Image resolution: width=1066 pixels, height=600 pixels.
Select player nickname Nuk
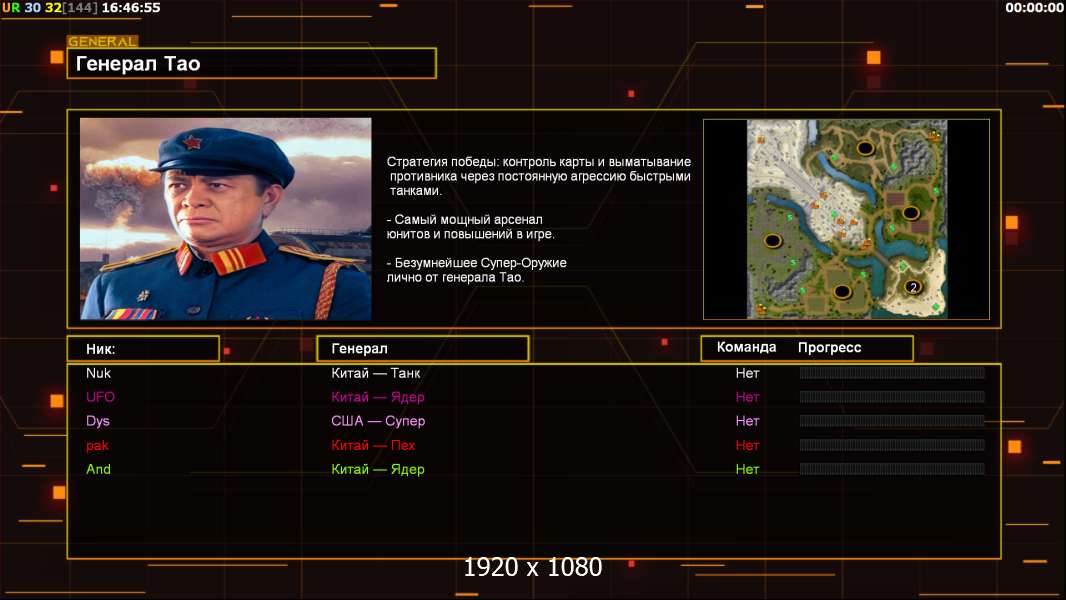point(99,373)
